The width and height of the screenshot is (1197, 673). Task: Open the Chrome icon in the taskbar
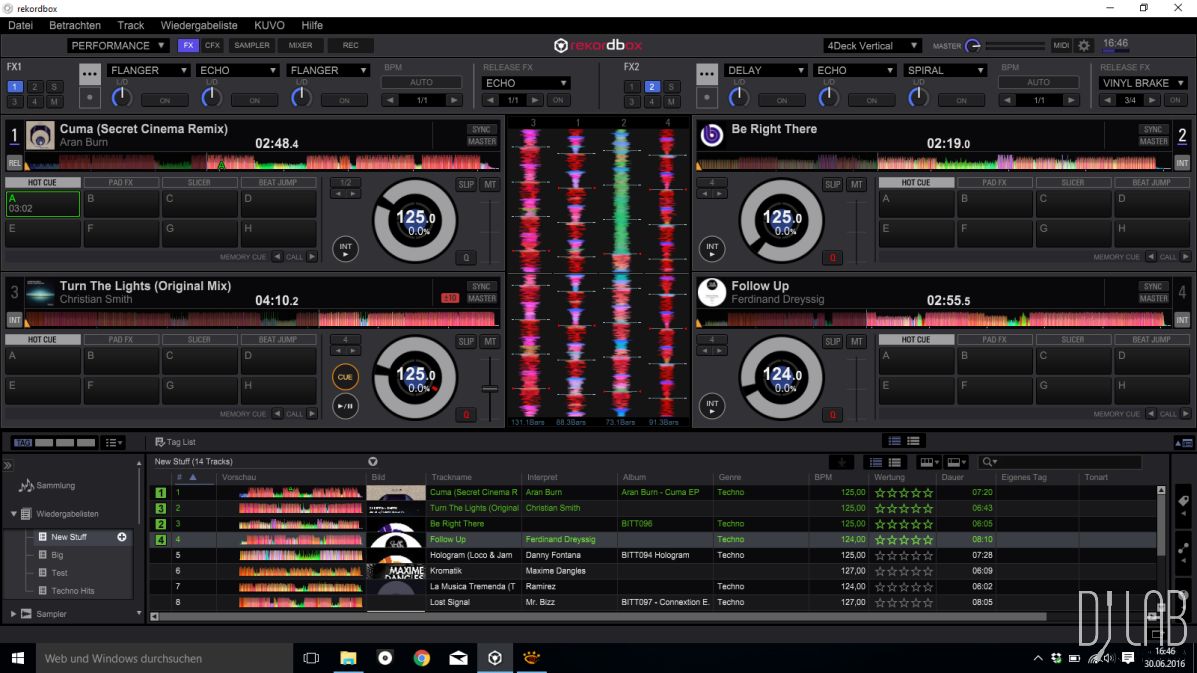(x=421, y=658)
